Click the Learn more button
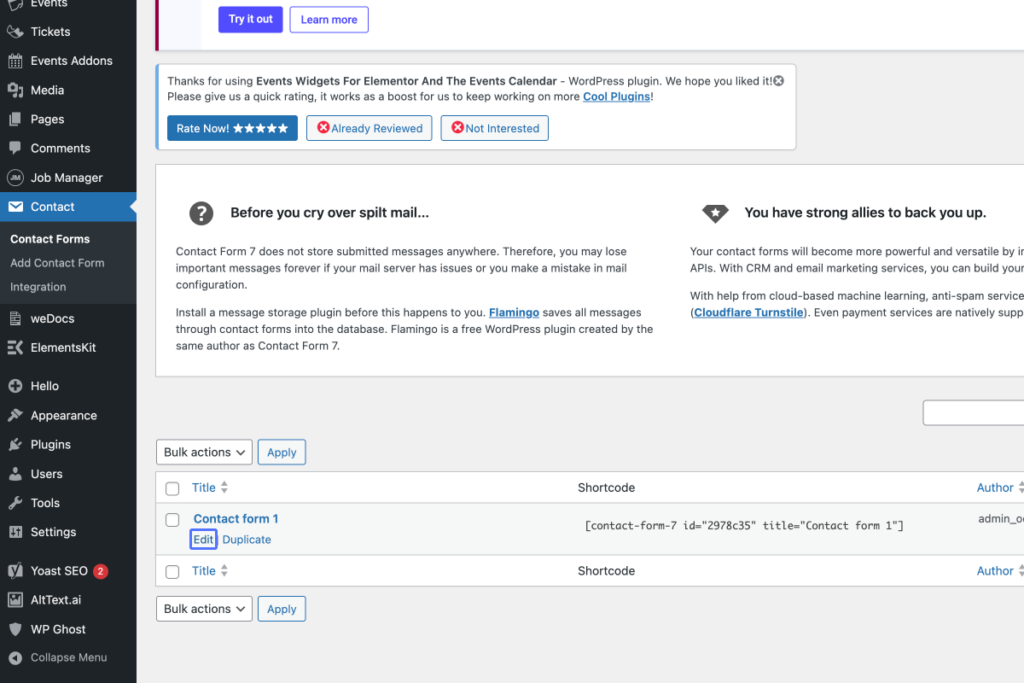1024x683 pixels. [328, 20]
